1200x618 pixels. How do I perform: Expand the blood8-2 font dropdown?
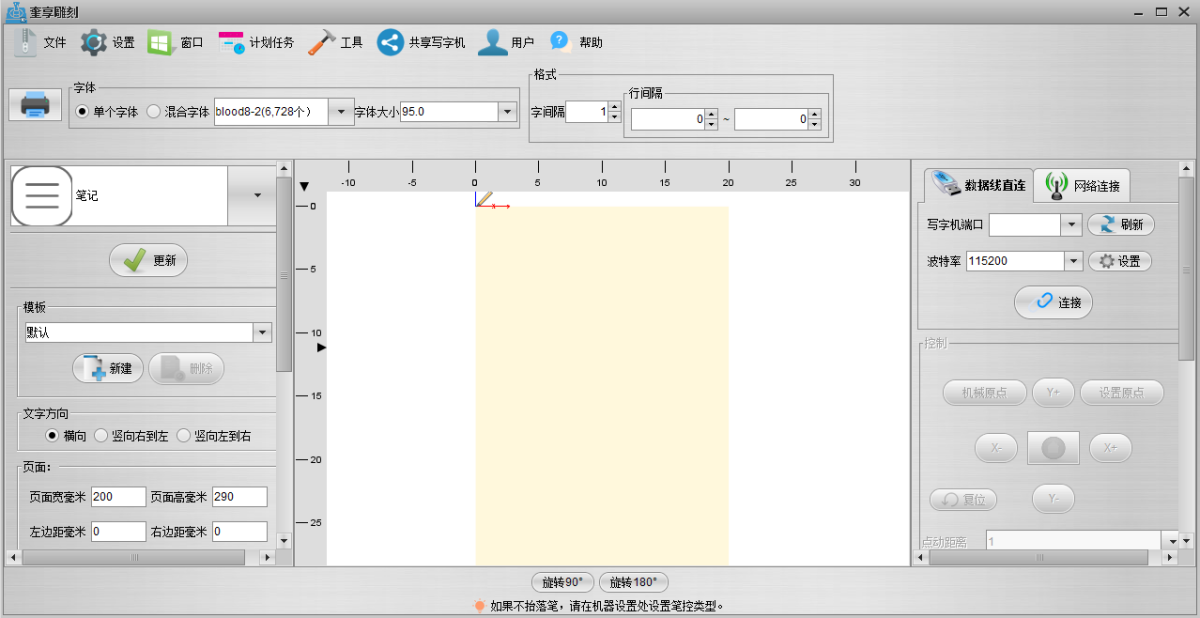[341, 112]
